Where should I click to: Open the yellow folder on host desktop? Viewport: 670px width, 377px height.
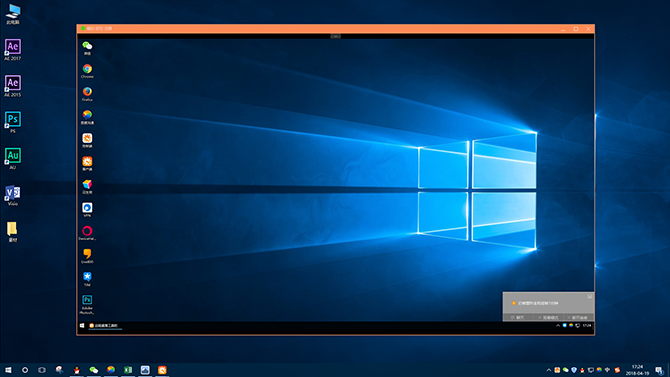point(13,231)
